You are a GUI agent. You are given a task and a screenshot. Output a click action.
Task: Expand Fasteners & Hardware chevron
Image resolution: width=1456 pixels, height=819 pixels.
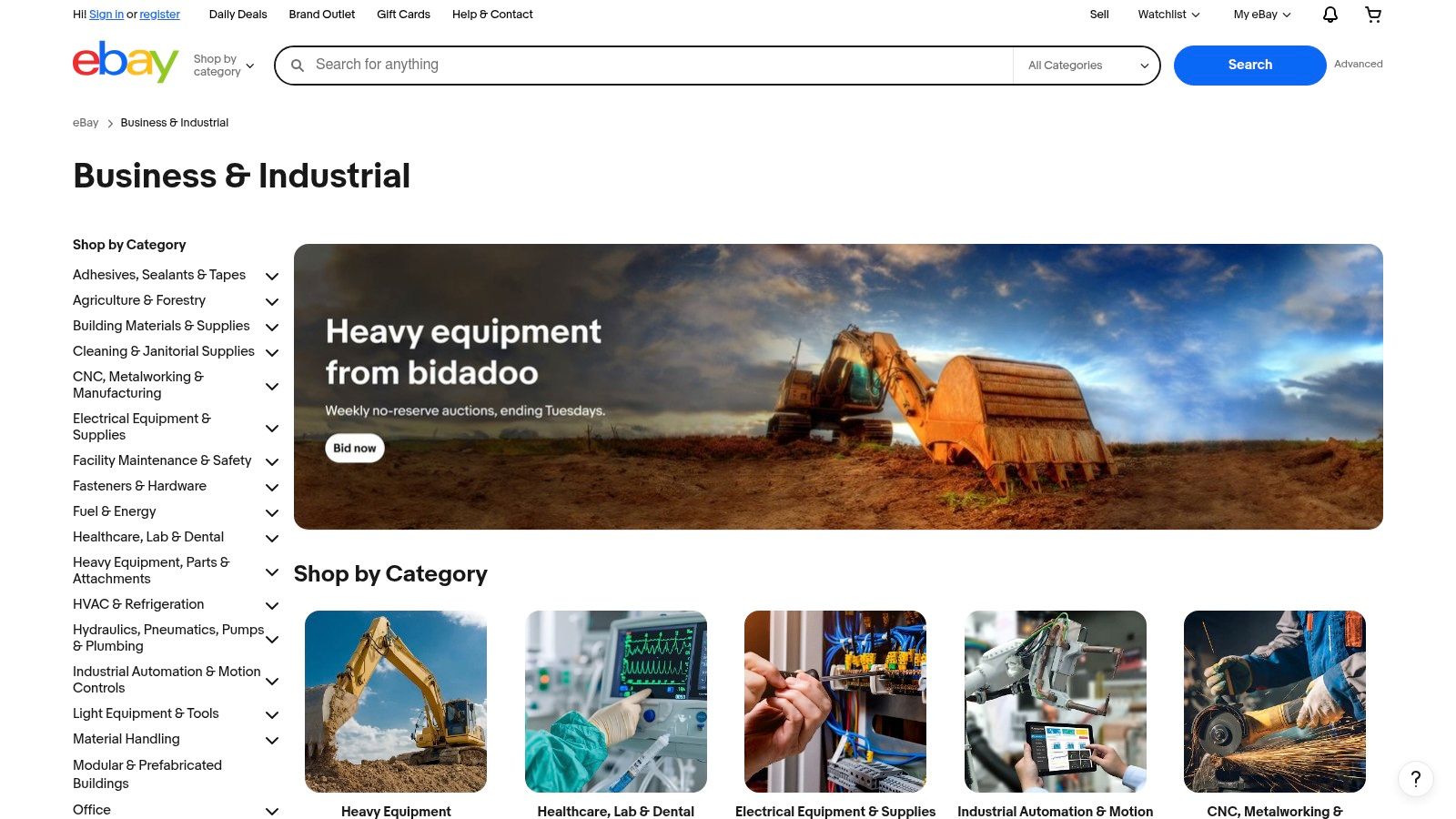click(x=271, y=487)
